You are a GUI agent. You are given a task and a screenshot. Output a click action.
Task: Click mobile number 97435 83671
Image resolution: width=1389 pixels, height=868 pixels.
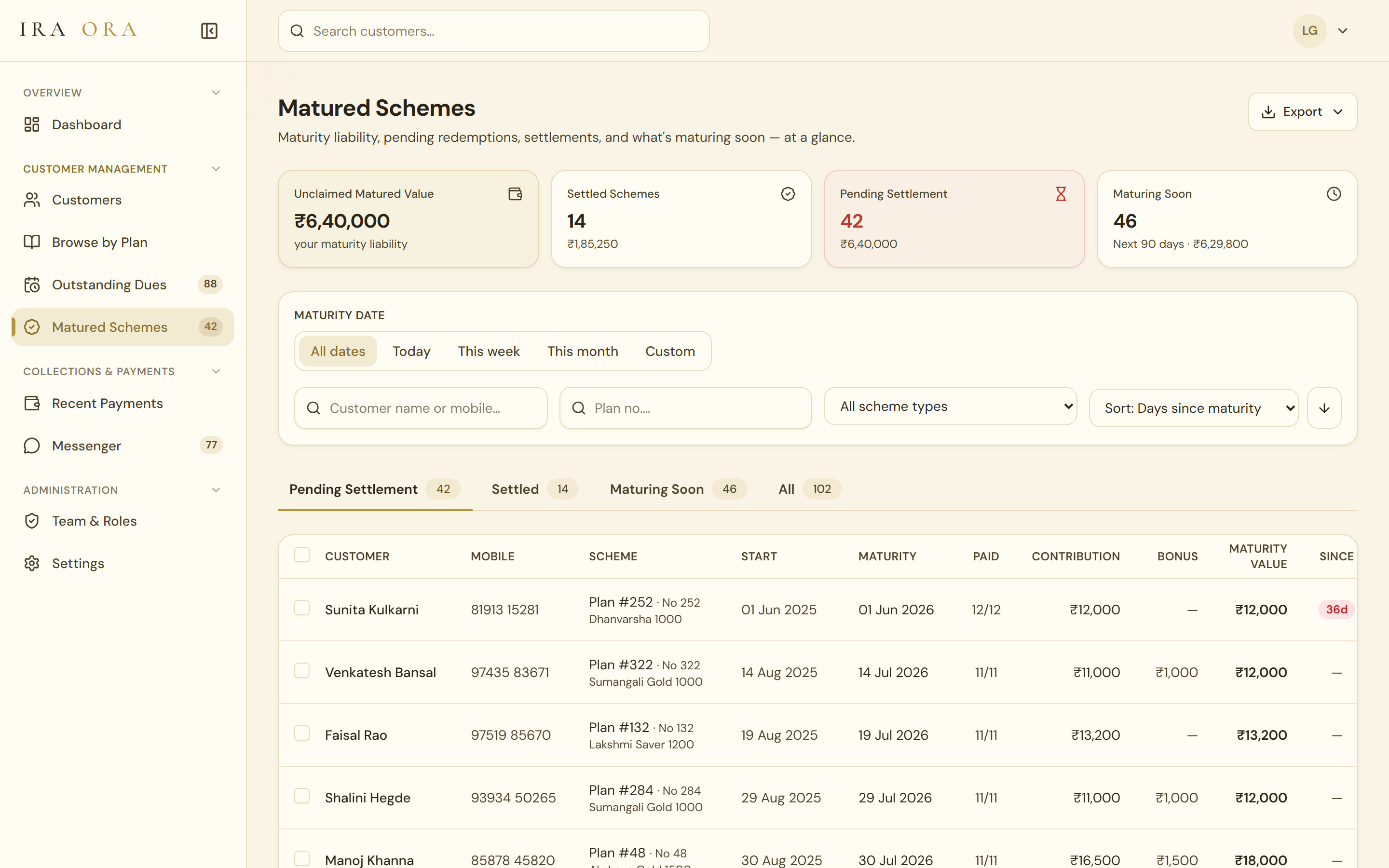(x=510, y=672)
